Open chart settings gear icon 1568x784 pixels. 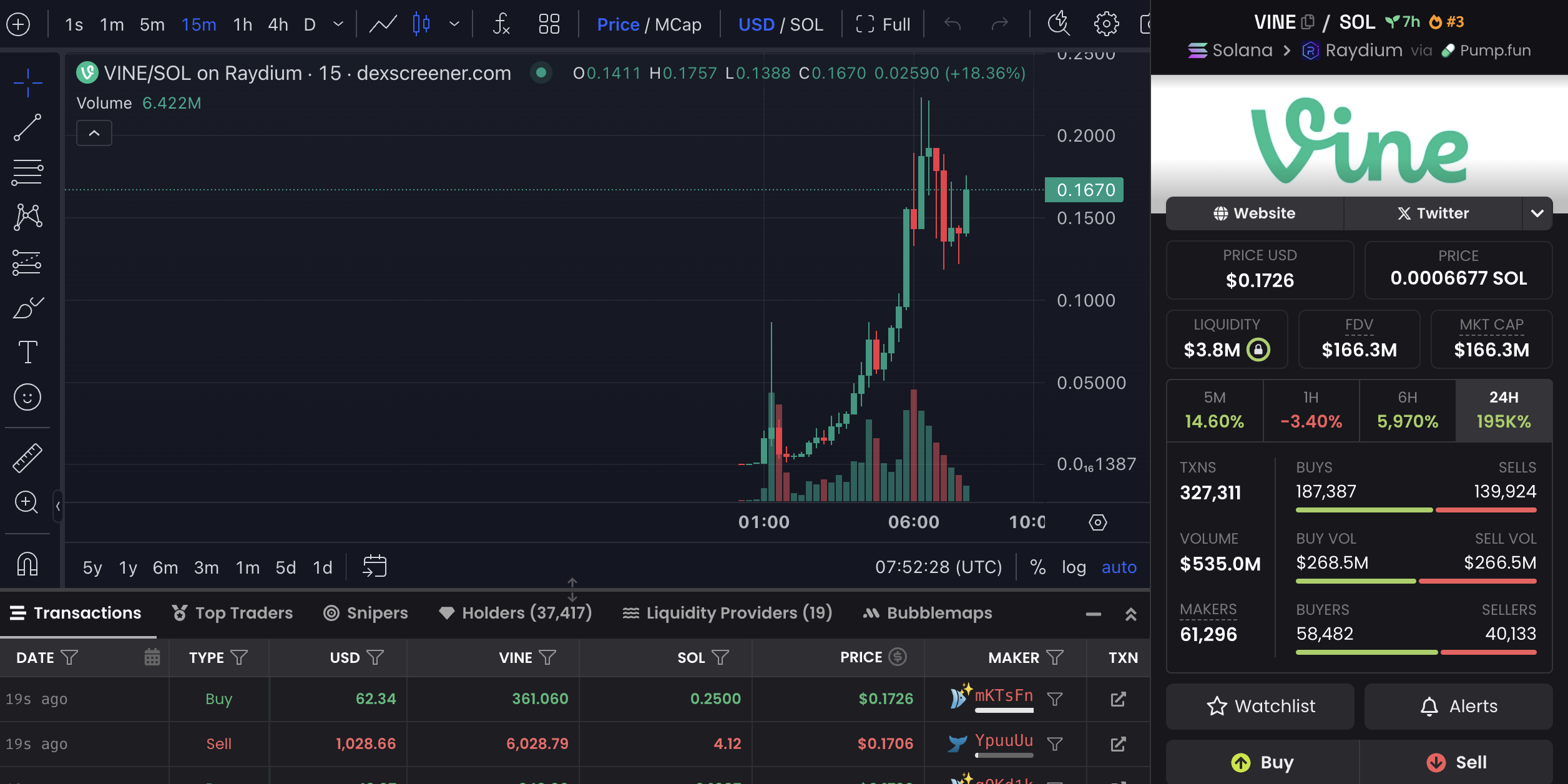click(1106, 24)
